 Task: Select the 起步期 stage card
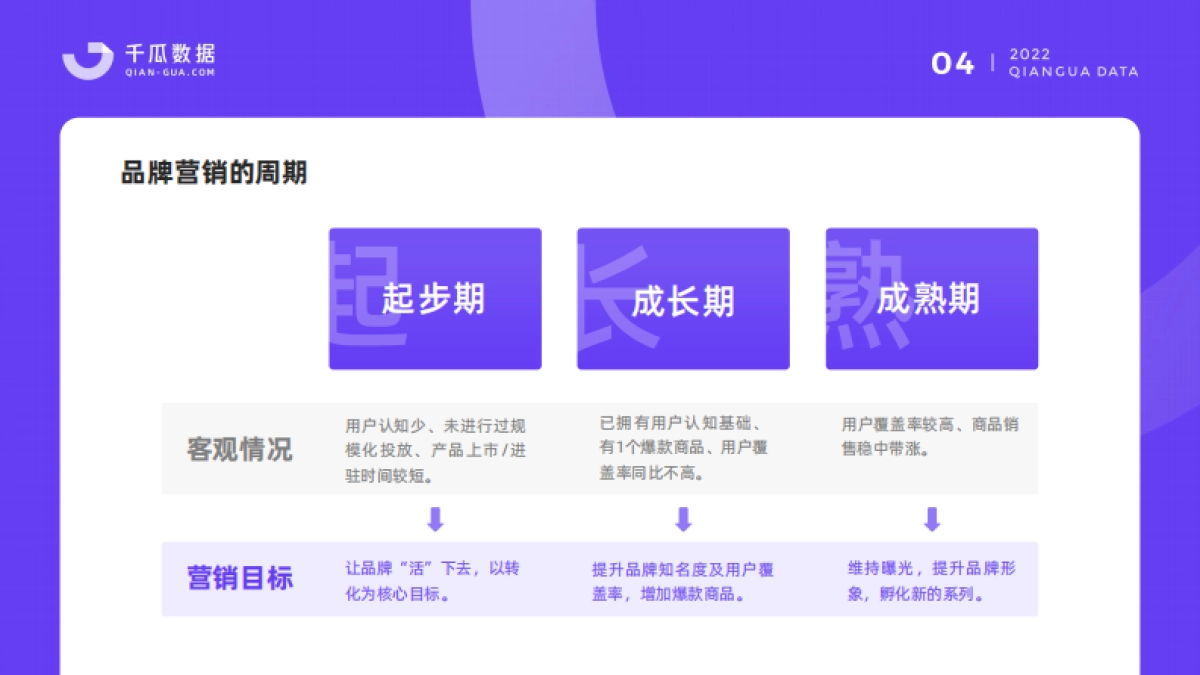[x=435, y=298]
